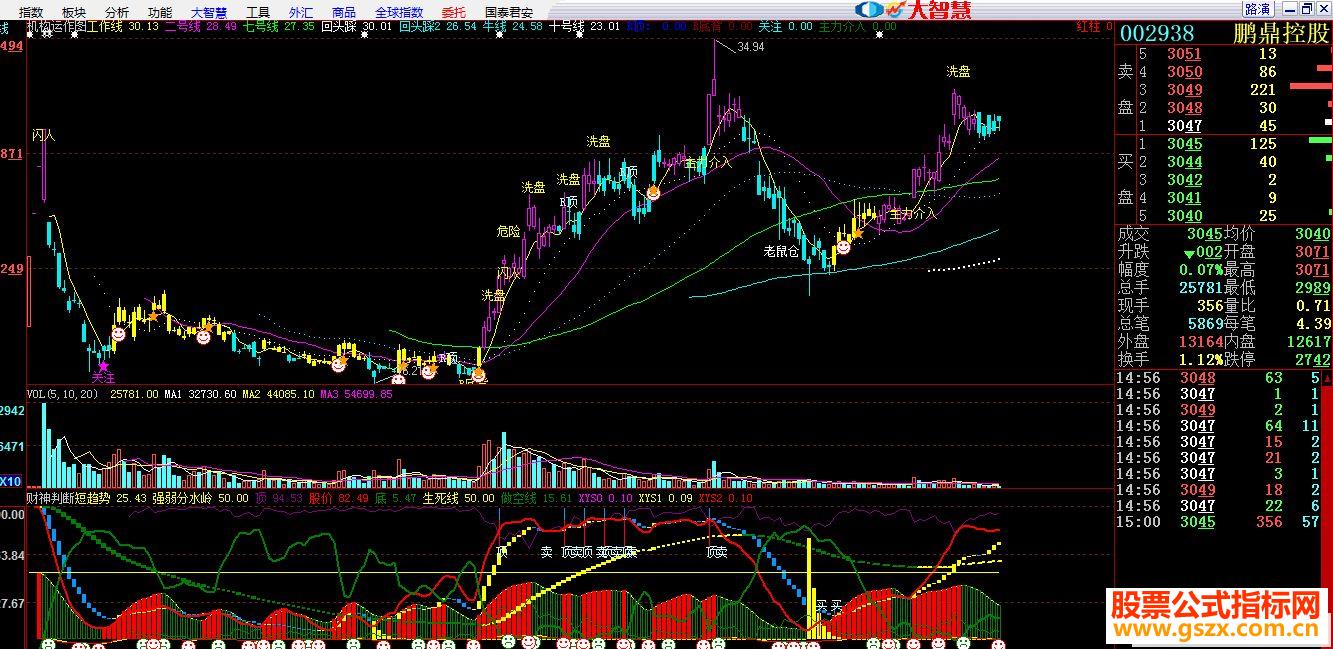Click the 机构运作图工作线 indicator title
Viewport: 1333px width, 649px height.
click(75, 27)
